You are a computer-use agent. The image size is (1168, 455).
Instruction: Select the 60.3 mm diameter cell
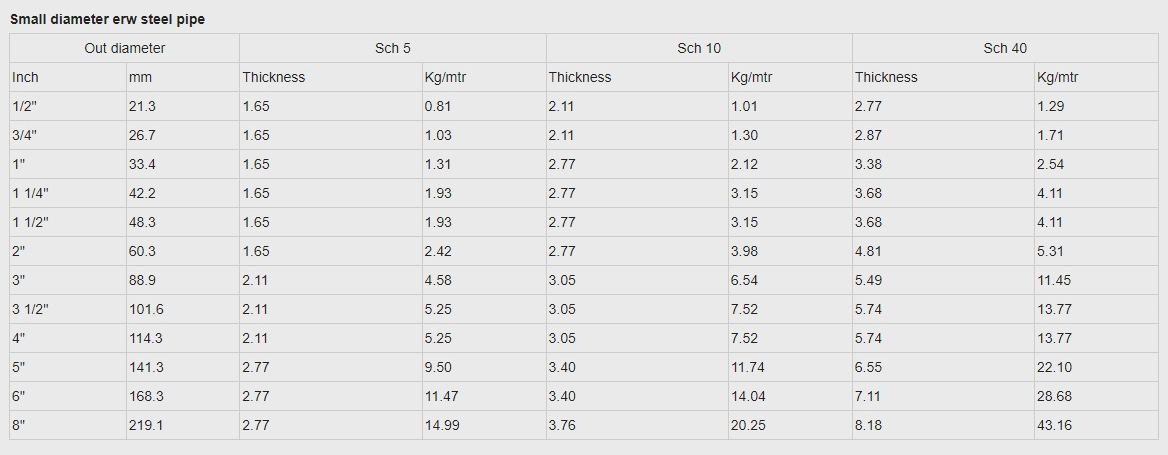182,252
